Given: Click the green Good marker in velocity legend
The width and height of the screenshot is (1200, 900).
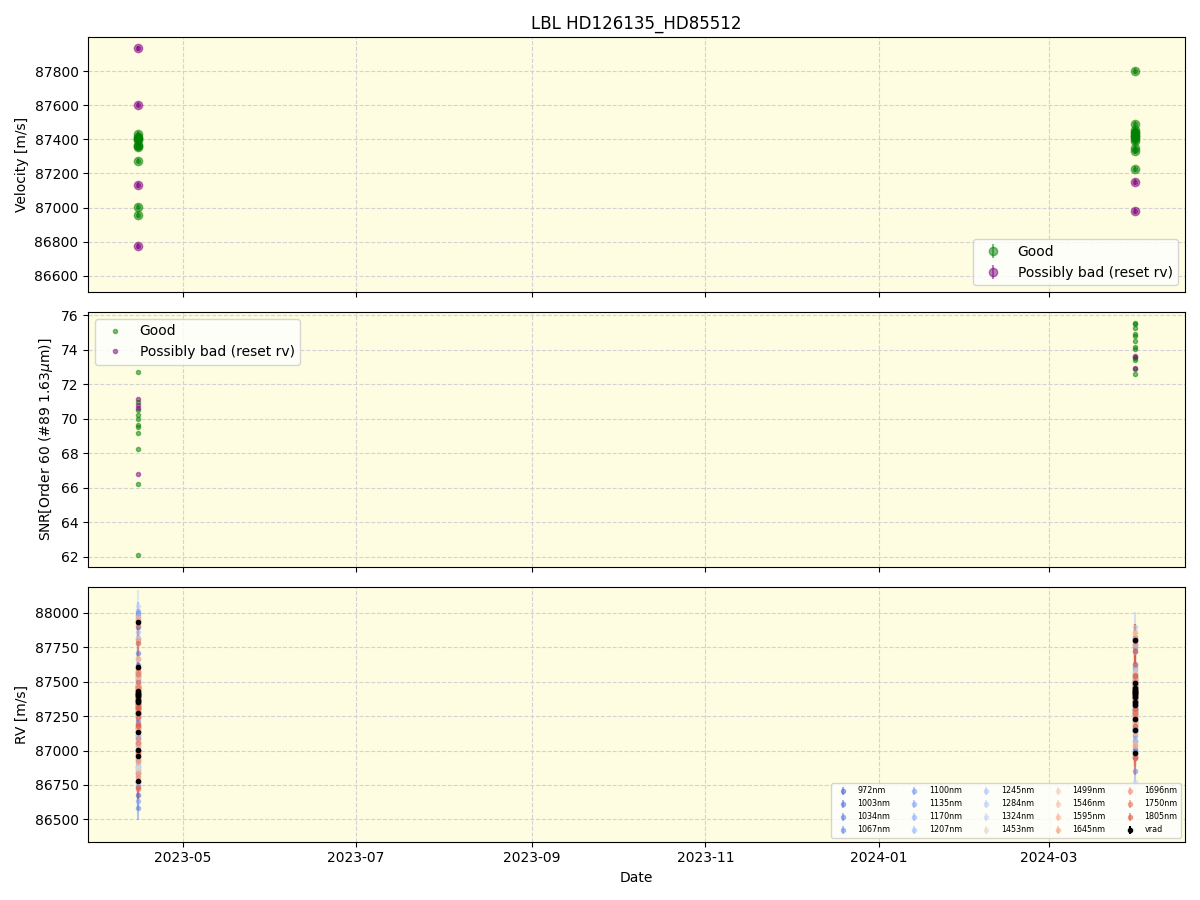Looking at the screenshot, I should click(x=993, y=251).
